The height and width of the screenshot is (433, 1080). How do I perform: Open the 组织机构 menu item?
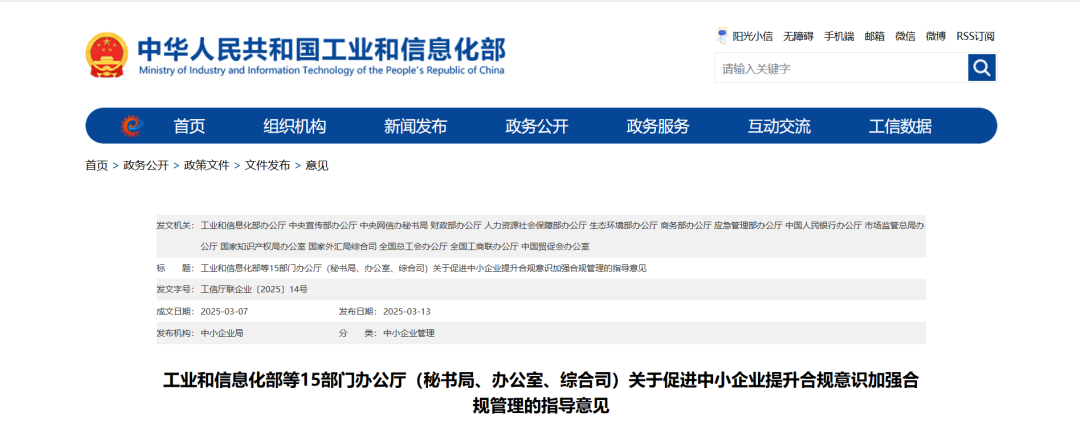point(294,126)
